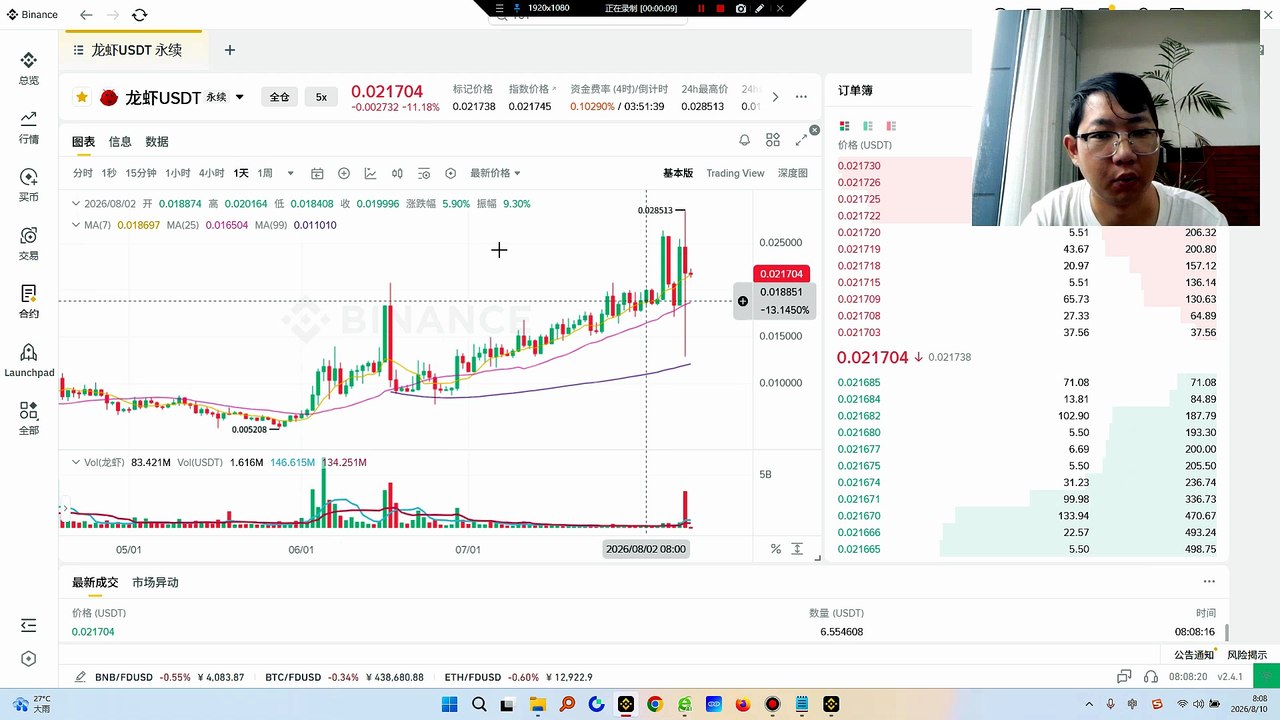1280x720 pixels.
Task: Open the 最新价格 price type dropdown
Action: point(495,173)
